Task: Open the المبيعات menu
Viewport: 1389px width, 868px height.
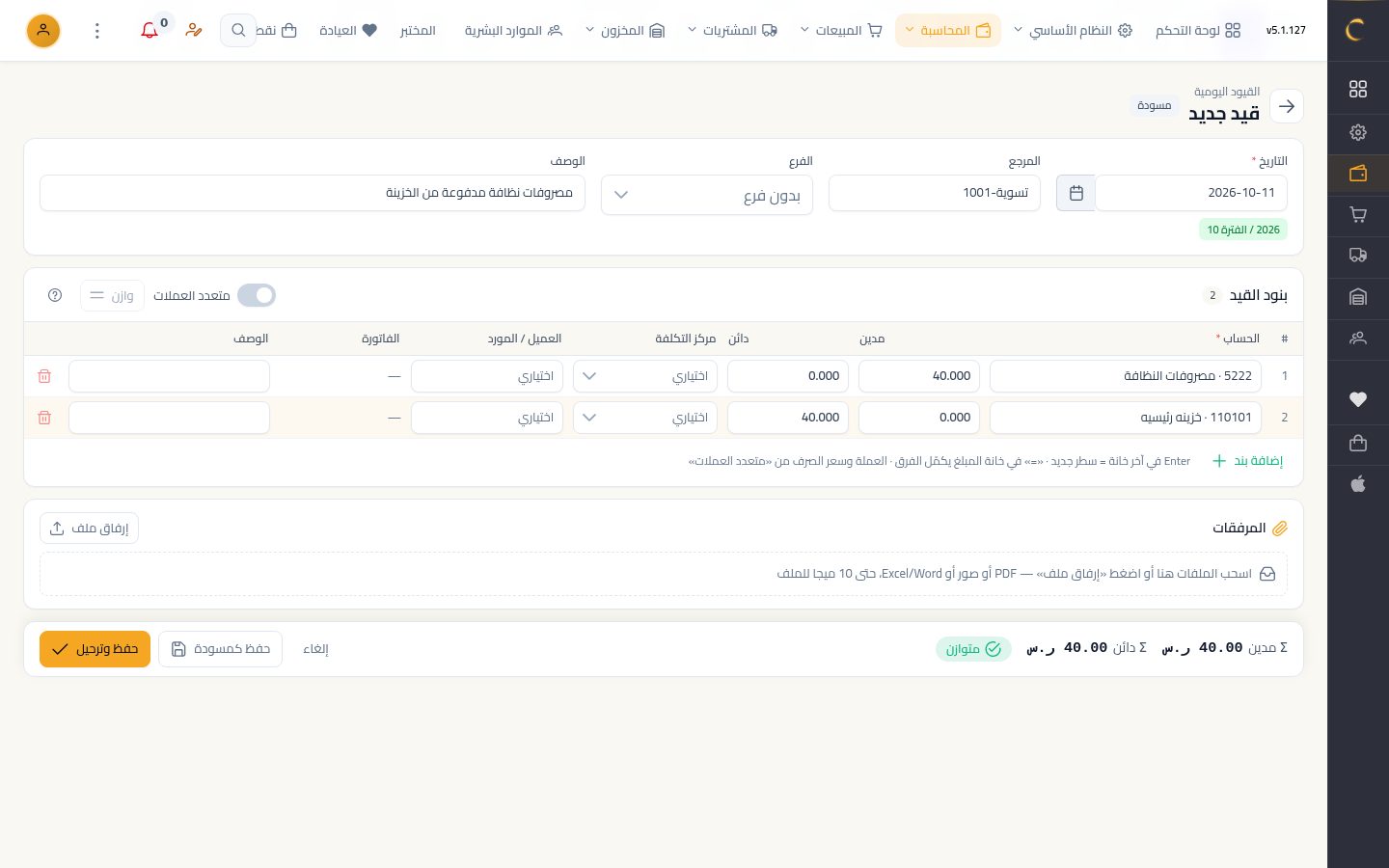Action: 842,31
